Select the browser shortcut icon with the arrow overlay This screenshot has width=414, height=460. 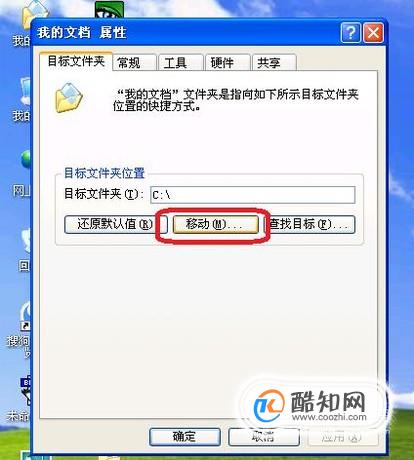(x=21, y=327)
